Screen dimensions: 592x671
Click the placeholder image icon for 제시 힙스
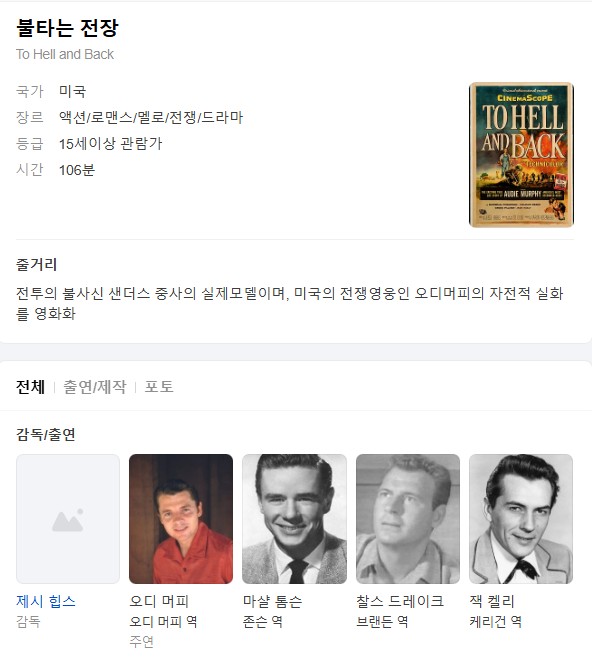pyautogui.click(x=68, y=519)
